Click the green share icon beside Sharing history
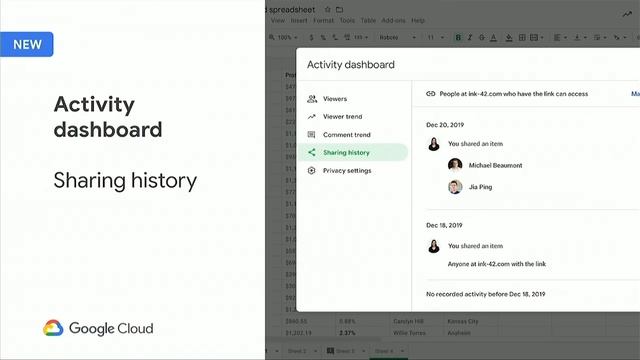640x360 pixels. point(311,152)
